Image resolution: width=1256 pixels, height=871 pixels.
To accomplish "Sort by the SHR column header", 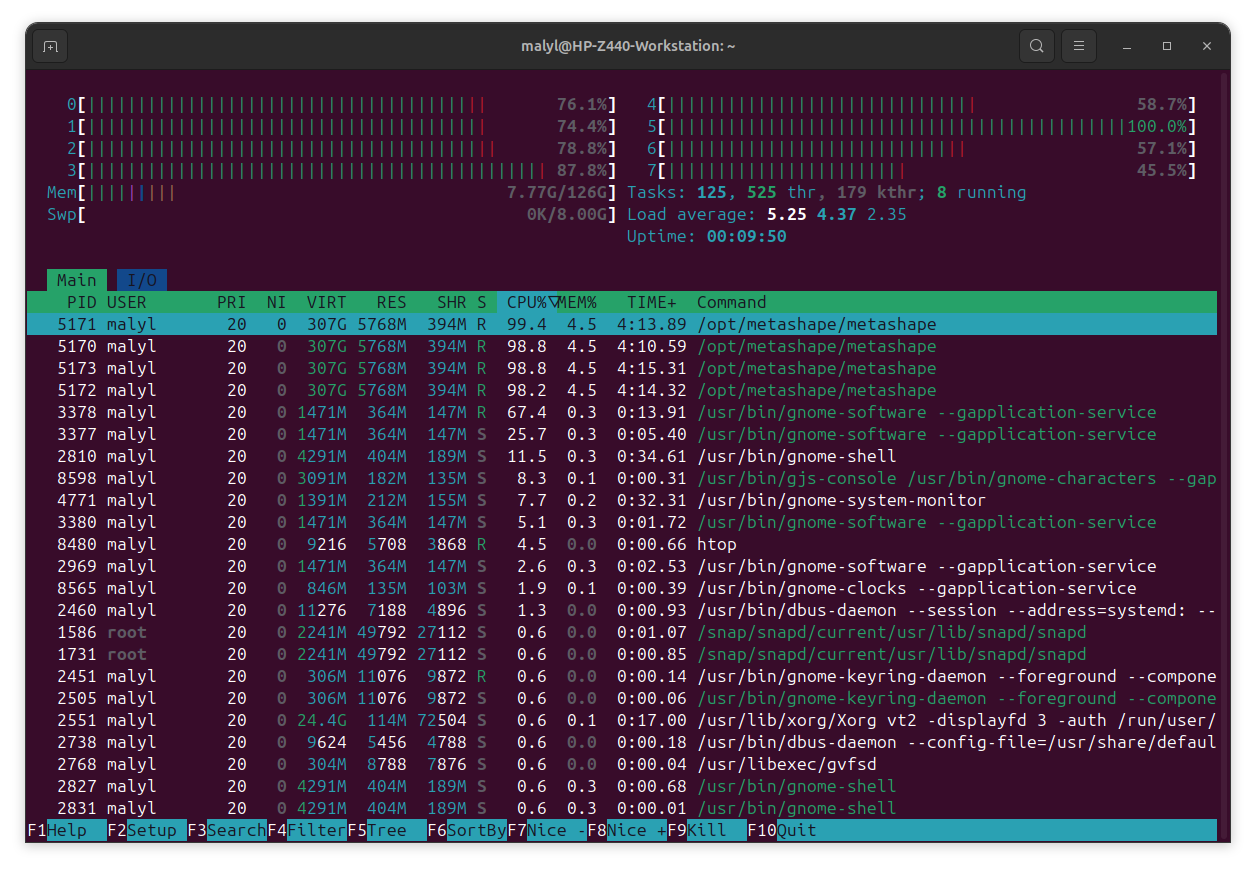I will point(452,302).
